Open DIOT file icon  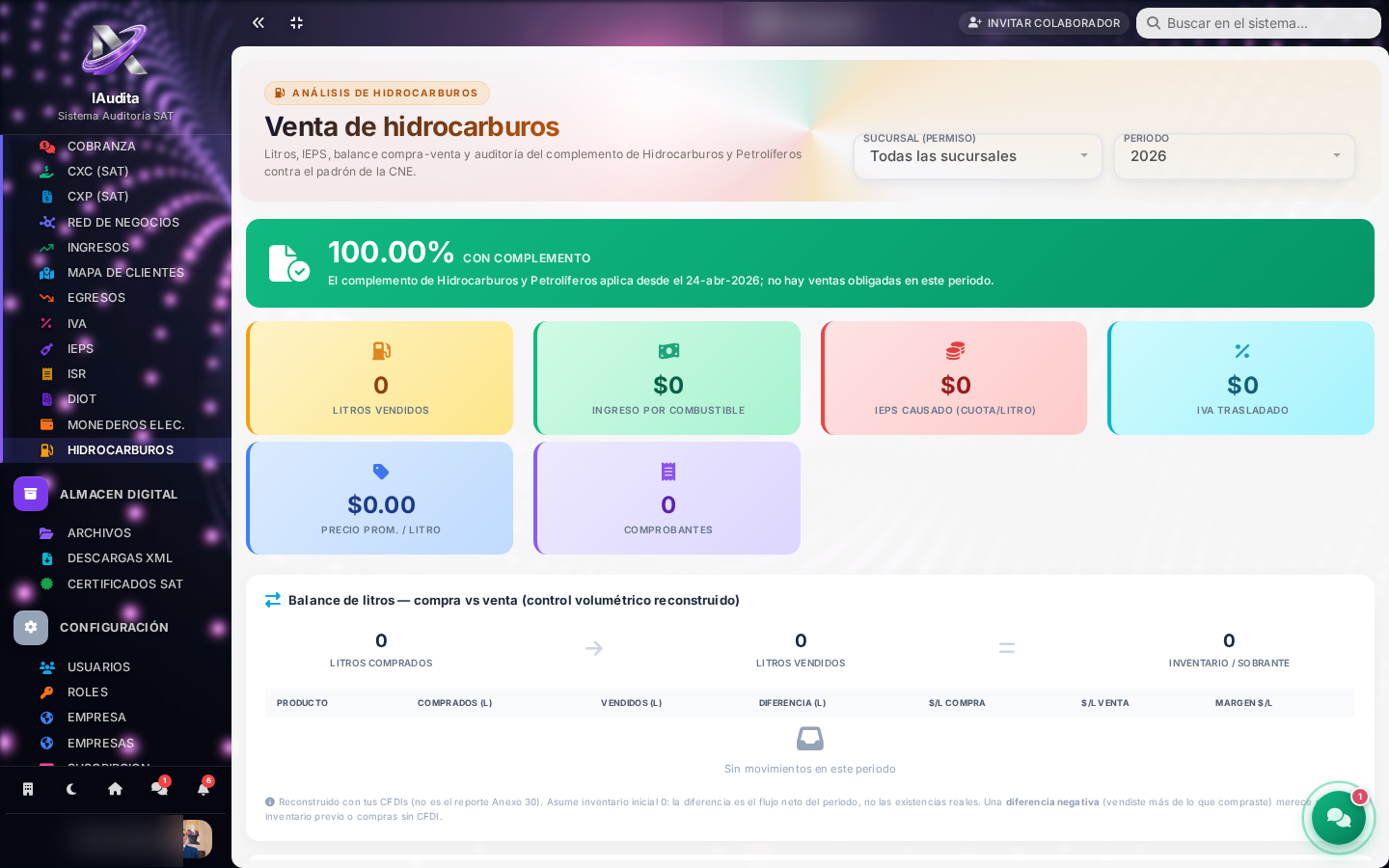coord(46,399)
